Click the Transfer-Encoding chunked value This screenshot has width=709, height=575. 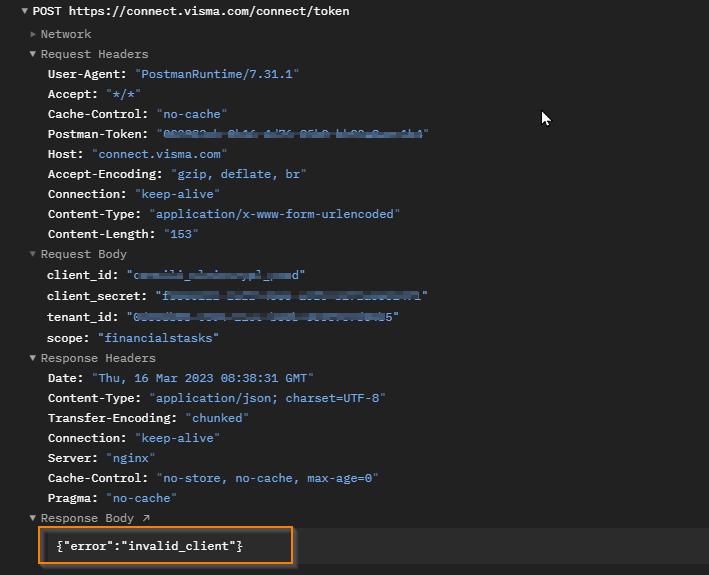[x=217, y=418]
